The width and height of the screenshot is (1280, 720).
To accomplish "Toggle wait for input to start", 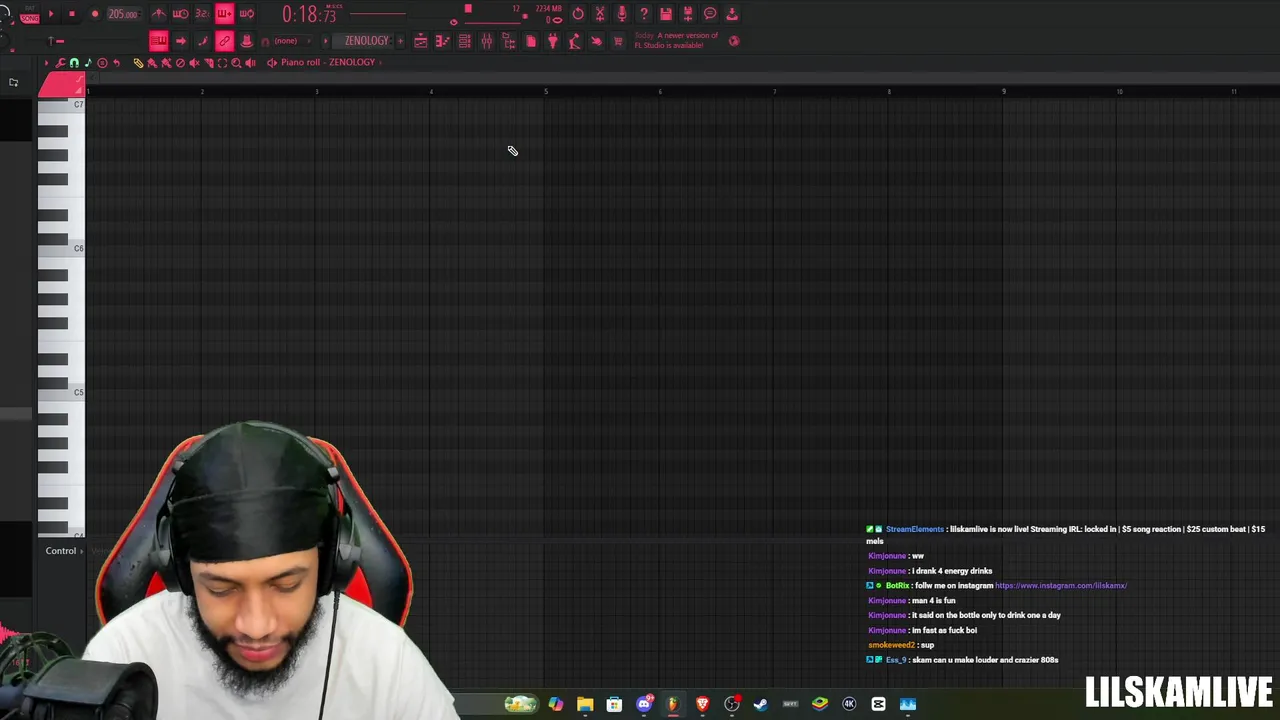I will tap(181, 14).
